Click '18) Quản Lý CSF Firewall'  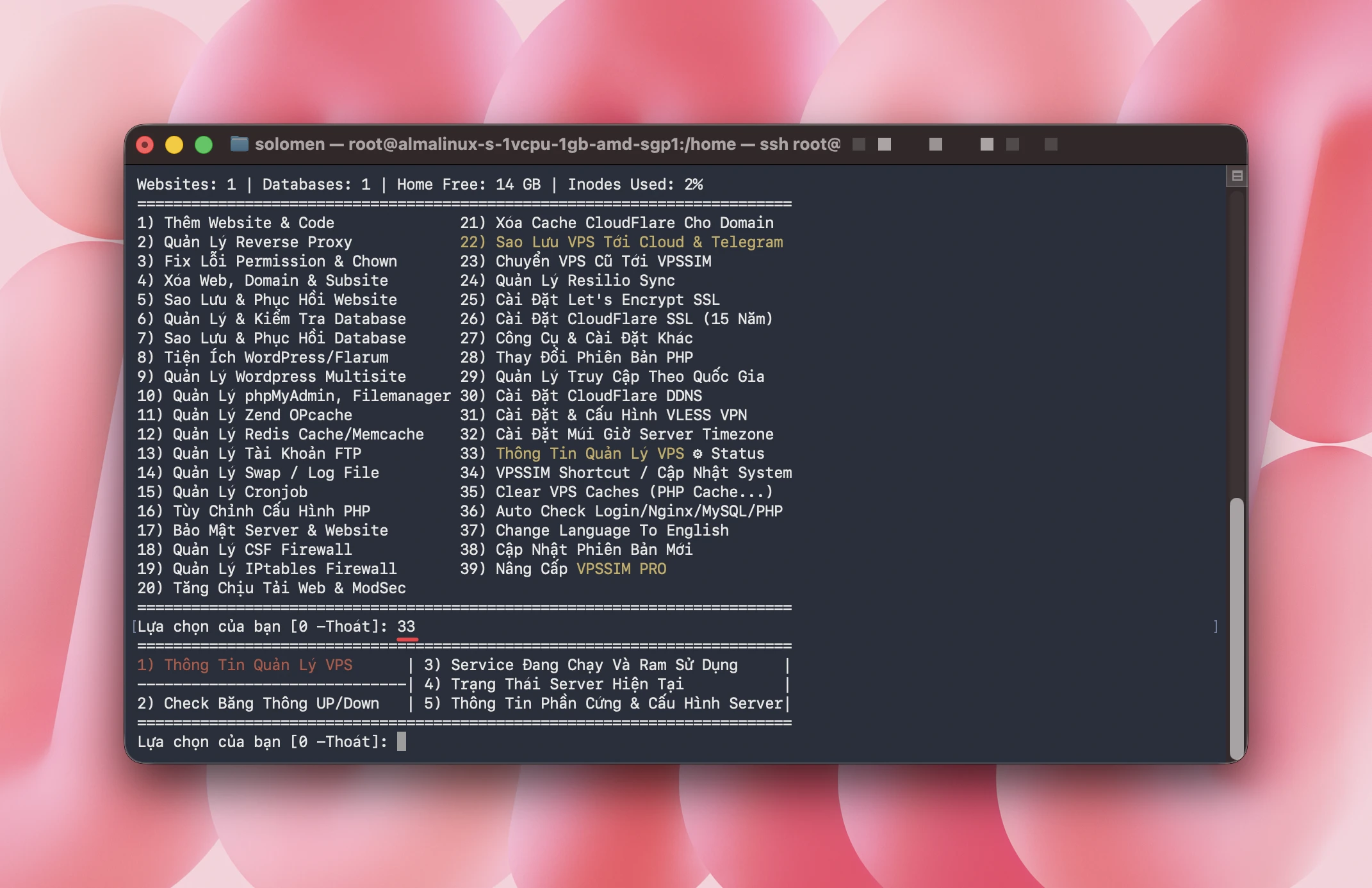point(245,550)
